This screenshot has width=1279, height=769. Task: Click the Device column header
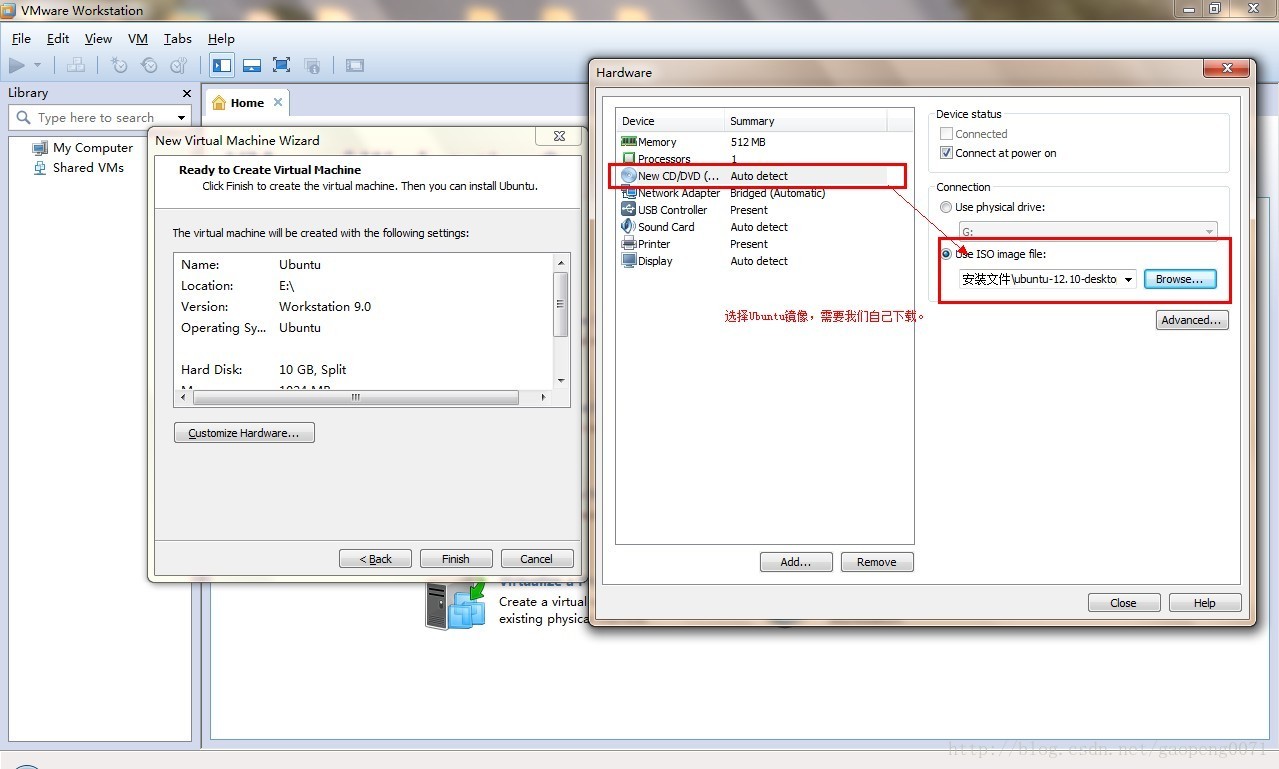670,121
